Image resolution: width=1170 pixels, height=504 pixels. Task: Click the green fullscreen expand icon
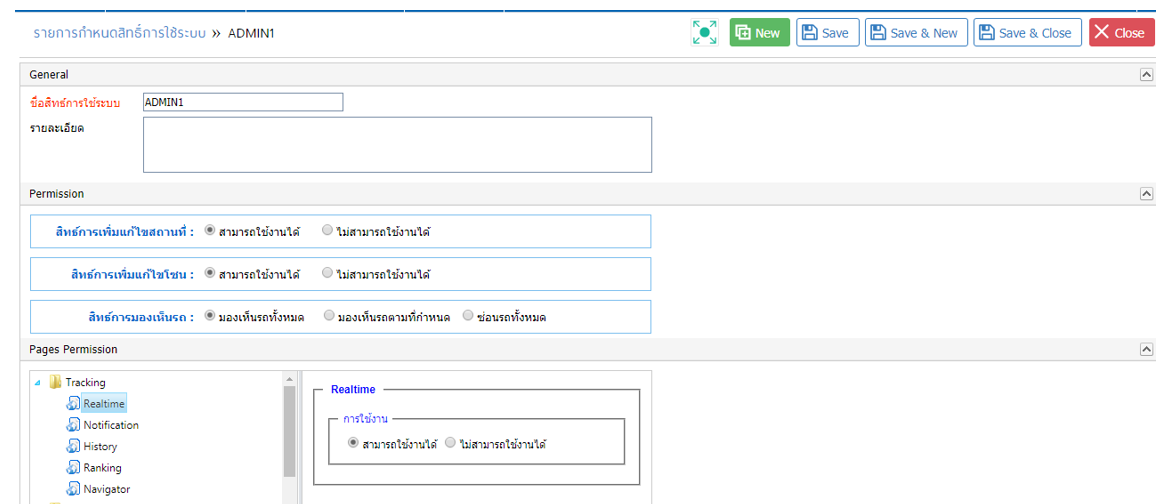point(704,33)
